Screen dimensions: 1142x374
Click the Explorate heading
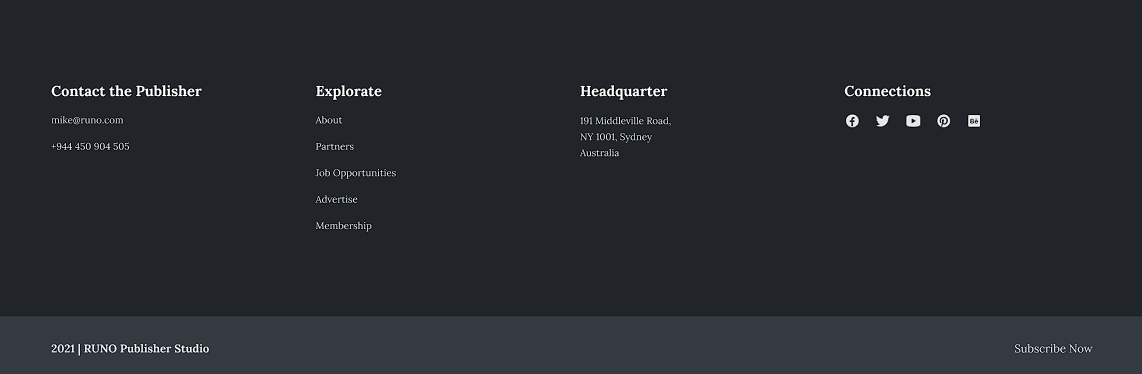(x=348, y=91)
